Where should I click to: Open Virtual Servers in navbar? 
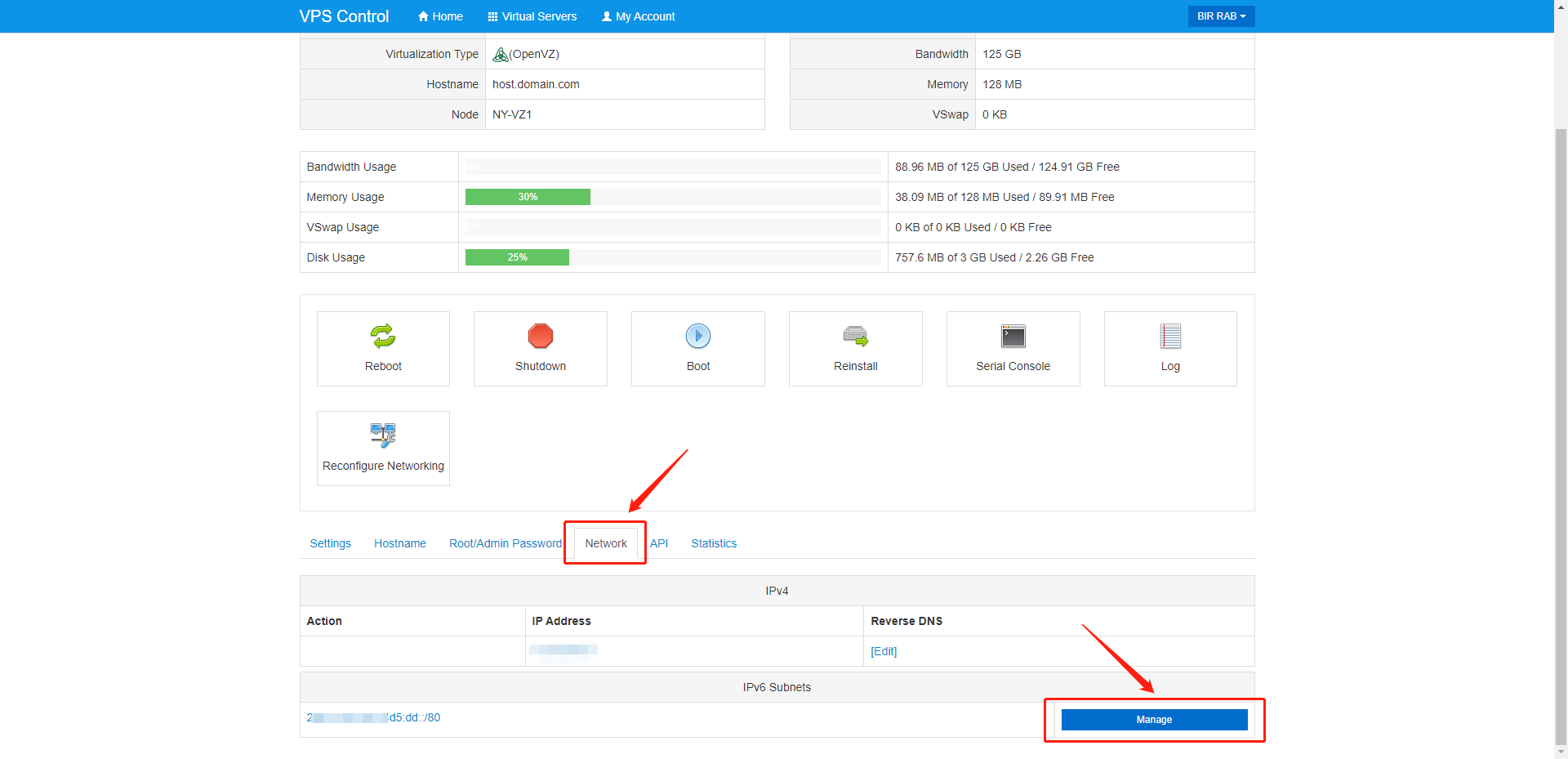532,16
